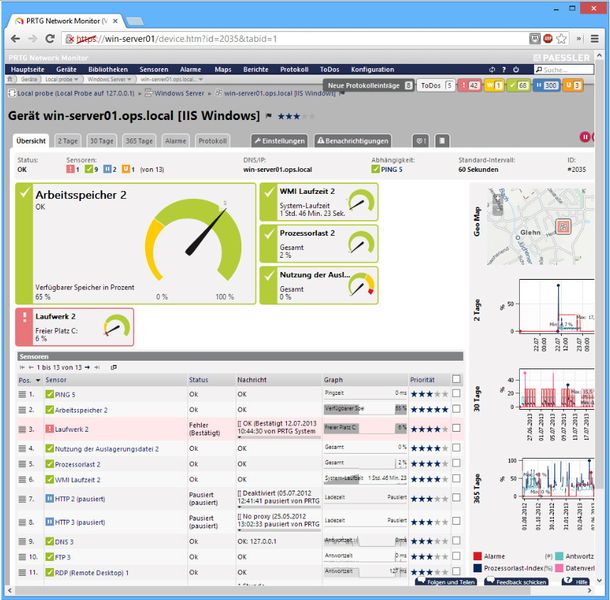The width and height of the screenshot is (610, 600).
Task: Click the Neue Protokolleinträge button
Action: point(368,85)
